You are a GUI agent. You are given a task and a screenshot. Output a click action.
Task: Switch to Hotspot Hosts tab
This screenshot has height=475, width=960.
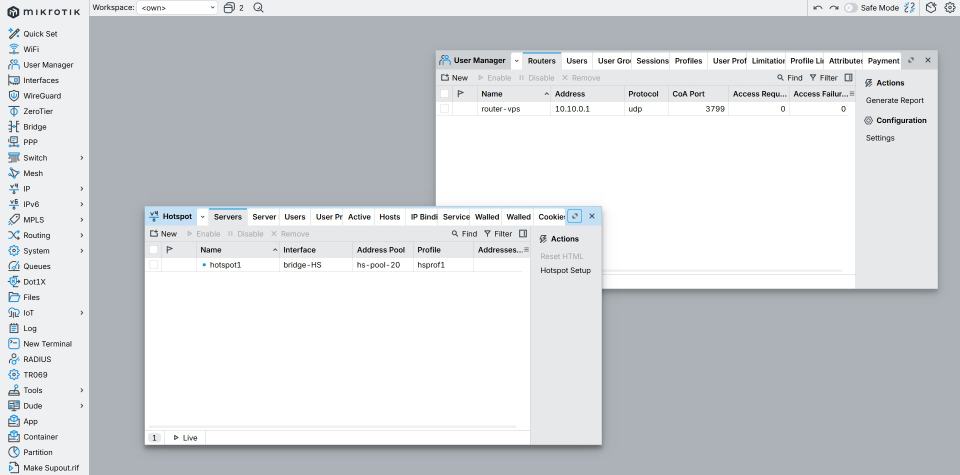pyautogui.click(x=389, y=217)
